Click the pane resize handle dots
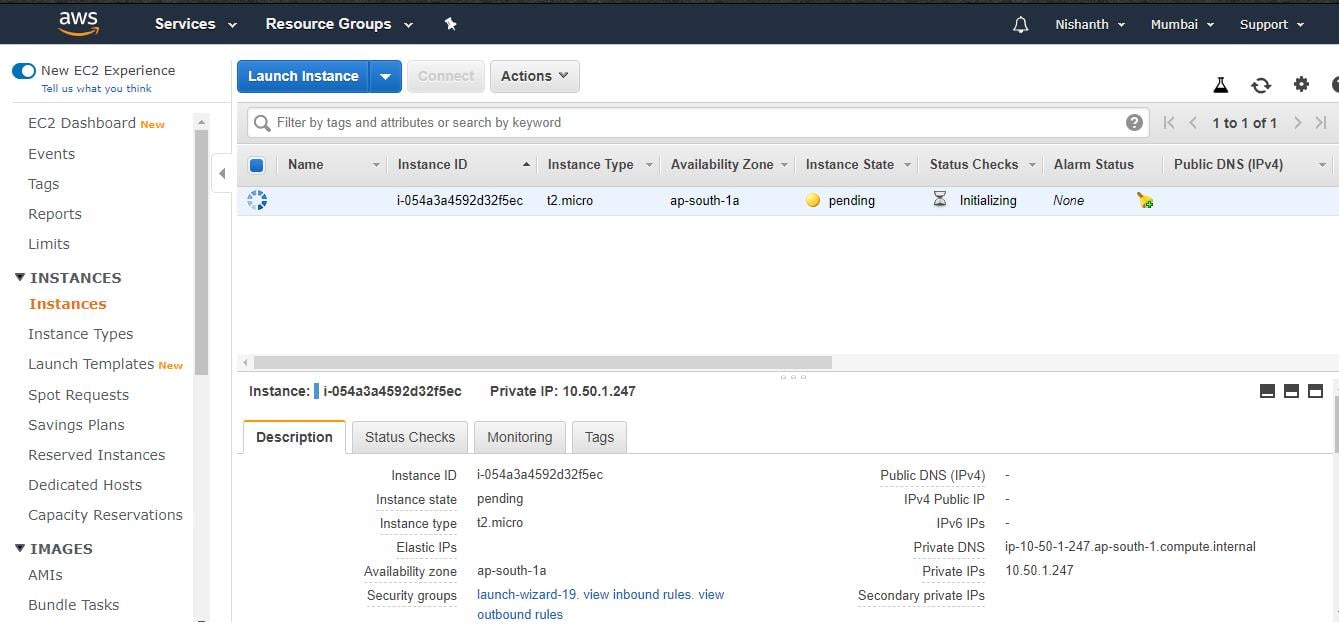This screenshot has height=630, width=1339. click(x=793, y=377)
